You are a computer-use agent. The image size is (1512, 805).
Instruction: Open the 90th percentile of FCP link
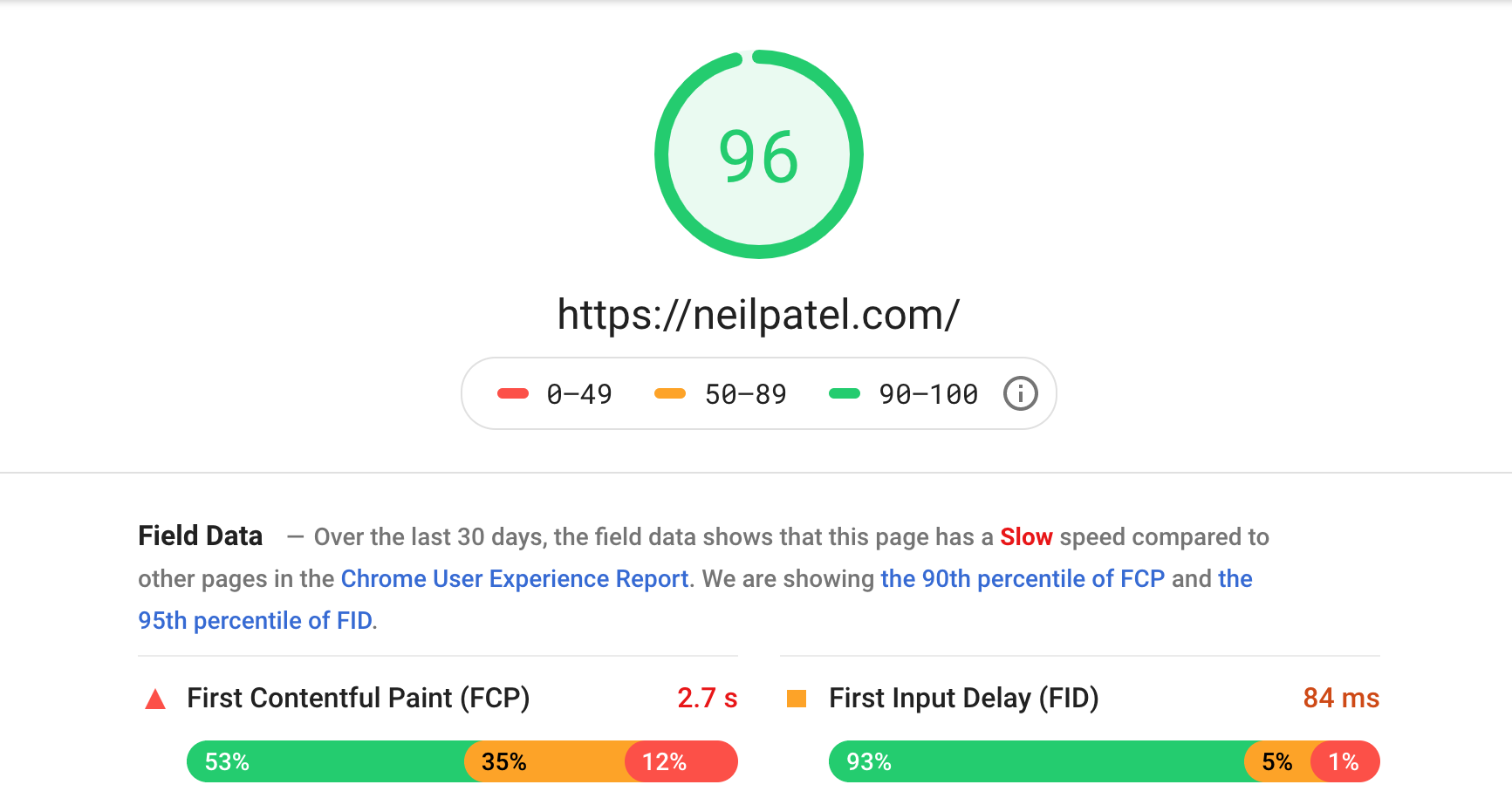coord(1023,578)
